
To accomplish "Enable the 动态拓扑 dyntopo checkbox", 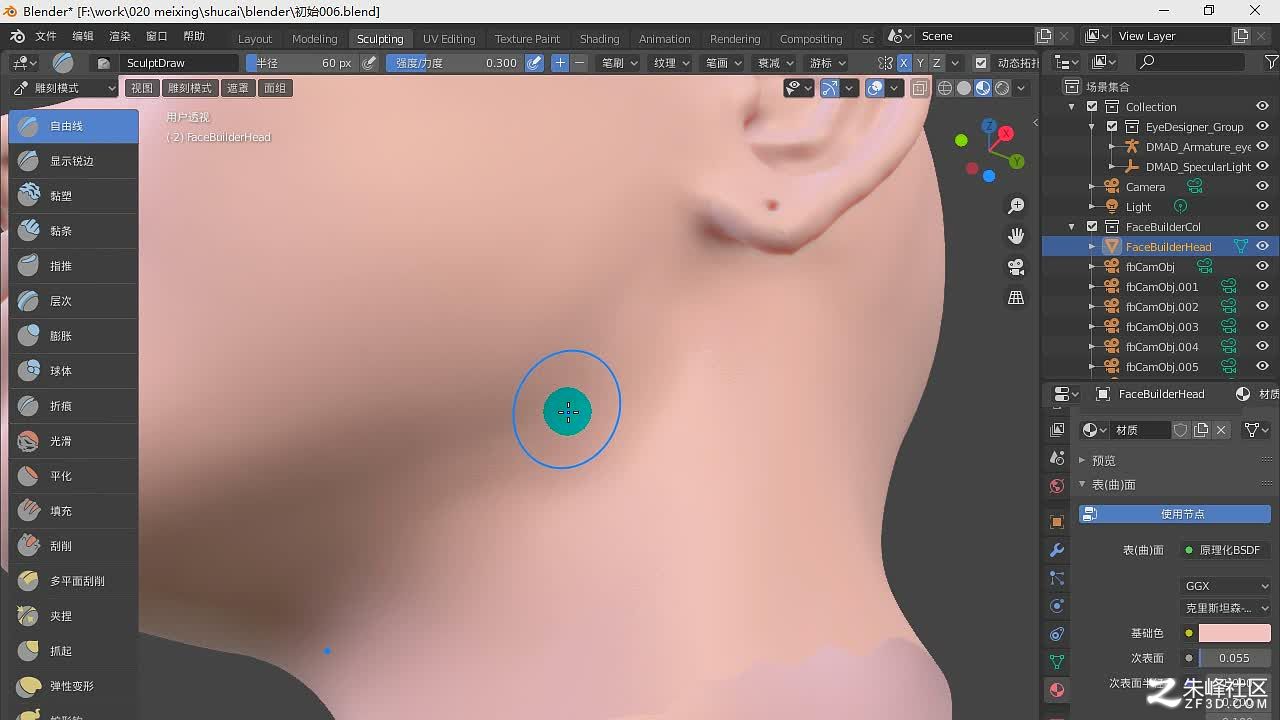I will tap(981, 63).
